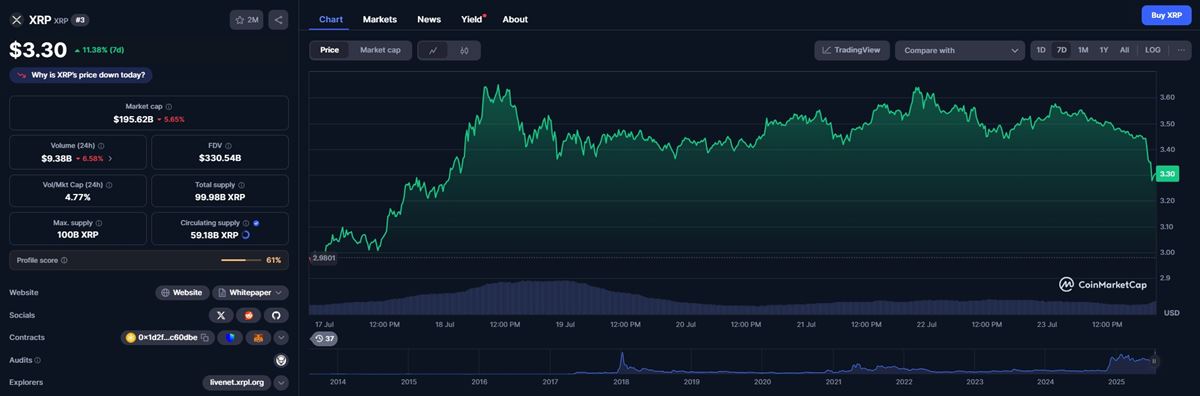1200x396 pixels.
Task: Expand the Whitepaper dropdown
Action: 251,293
